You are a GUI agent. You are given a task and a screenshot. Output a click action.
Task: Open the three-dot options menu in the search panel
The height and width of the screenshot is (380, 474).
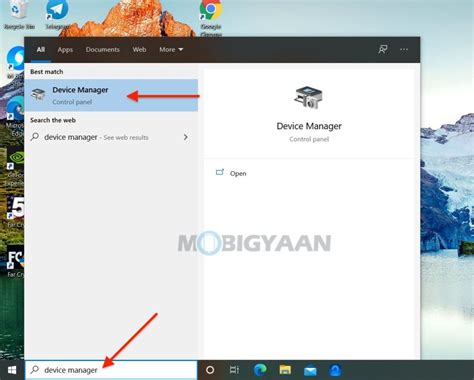pos(404,49)
